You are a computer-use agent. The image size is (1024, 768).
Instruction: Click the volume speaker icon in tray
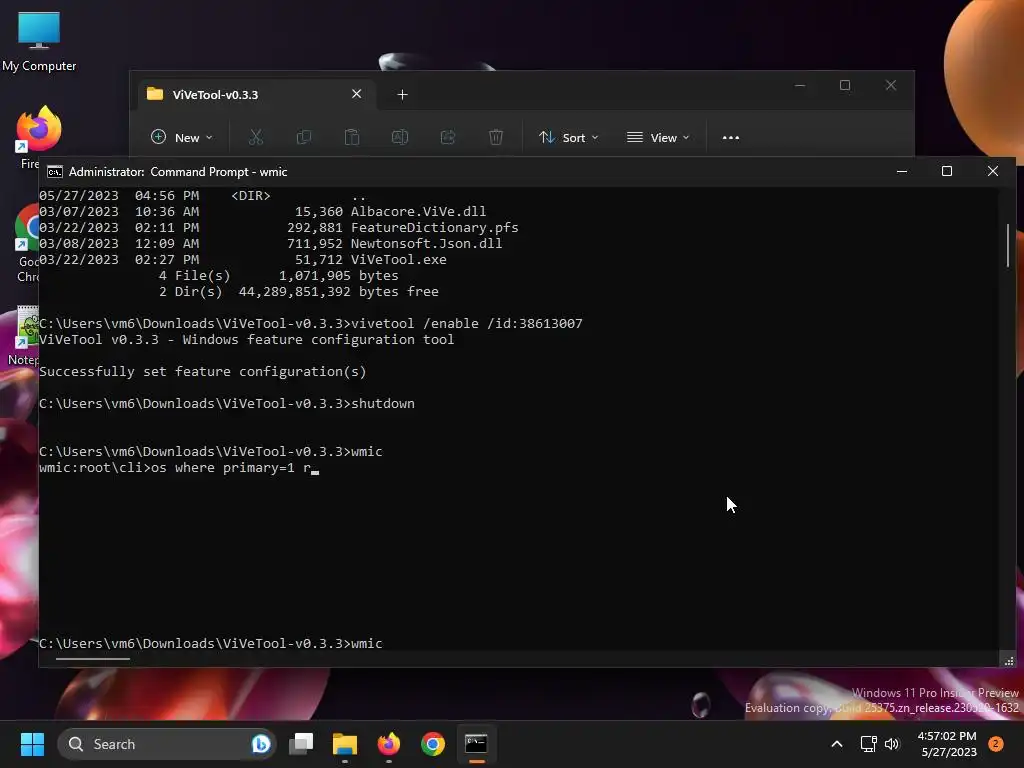(891, 744)
